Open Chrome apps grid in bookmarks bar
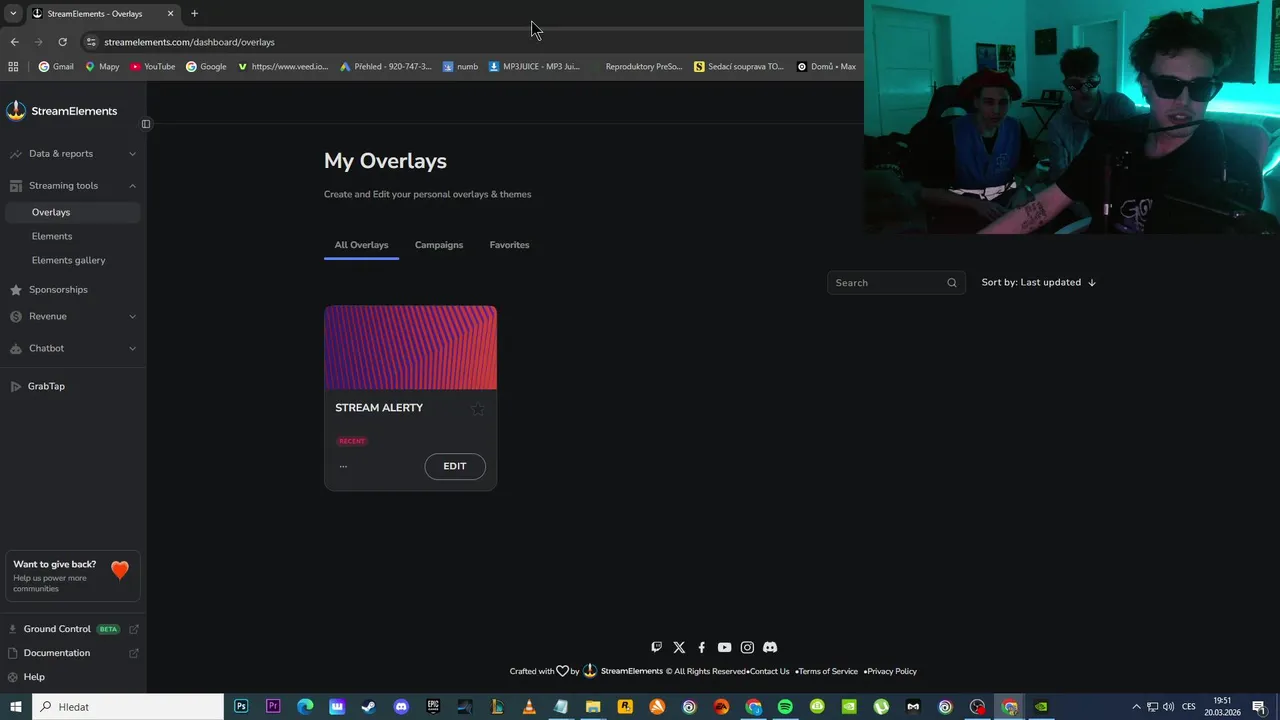The height and width of the screenshot is (720, 1280). pos(13,67)
